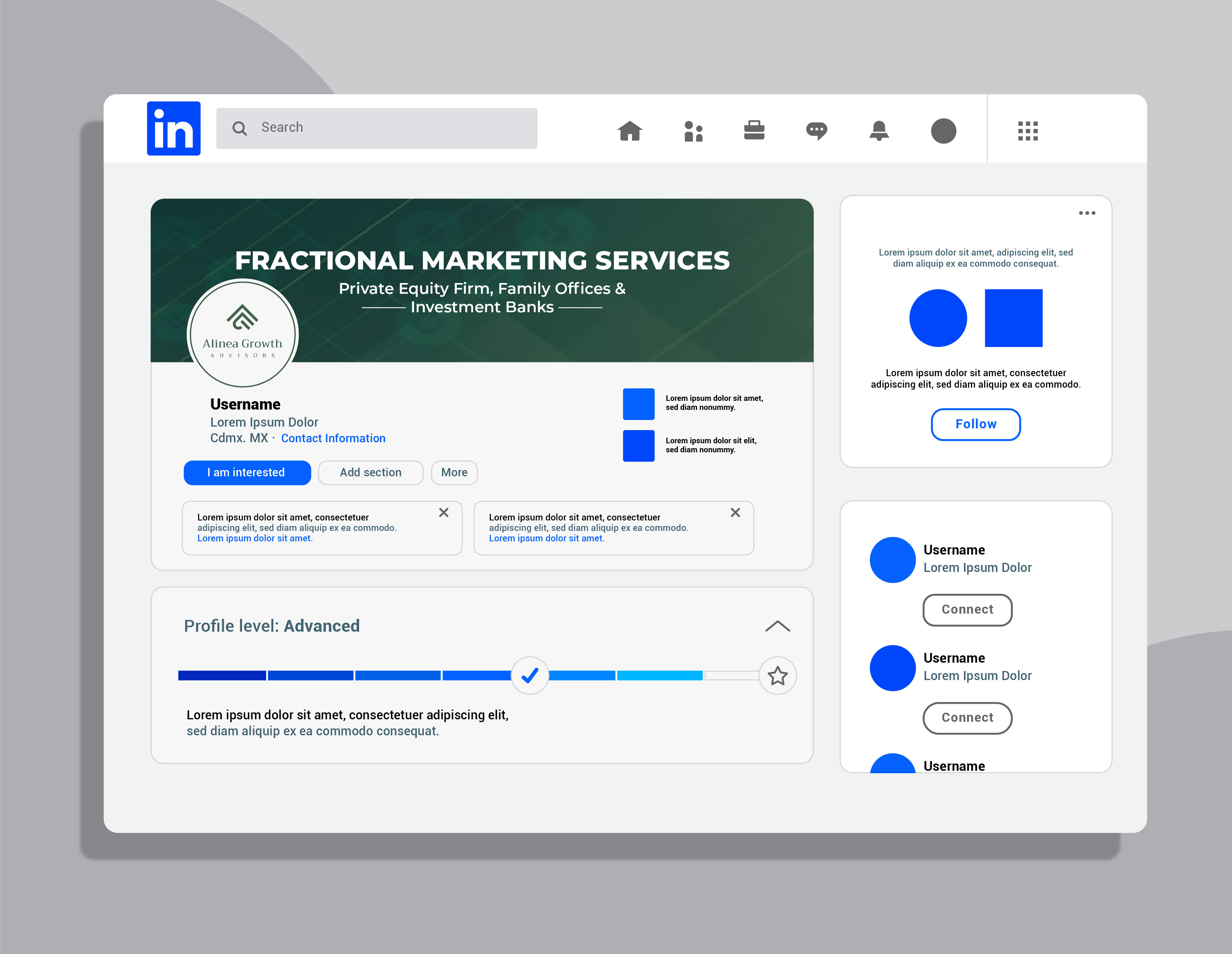Click Connect for first suggested Username
Viewport: 1232px width, 954px height.
pos(967,610)
